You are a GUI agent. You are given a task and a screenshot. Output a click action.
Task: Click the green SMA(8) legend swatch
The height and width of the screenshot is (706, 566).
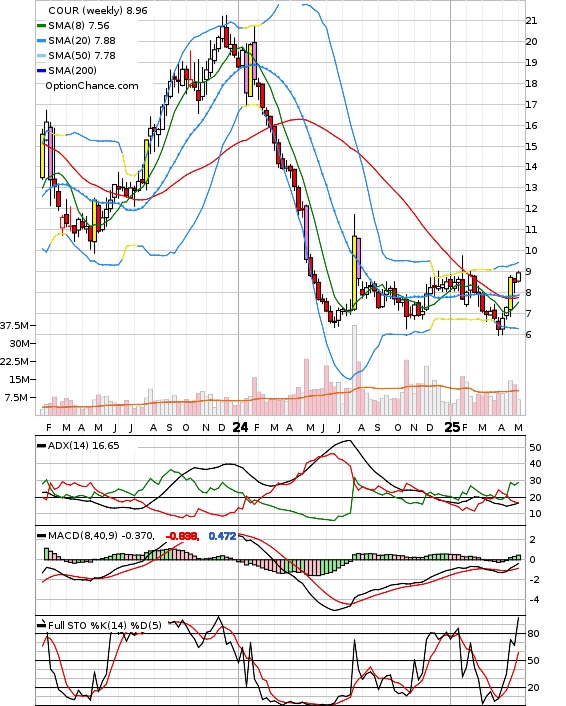click(41, 26)
